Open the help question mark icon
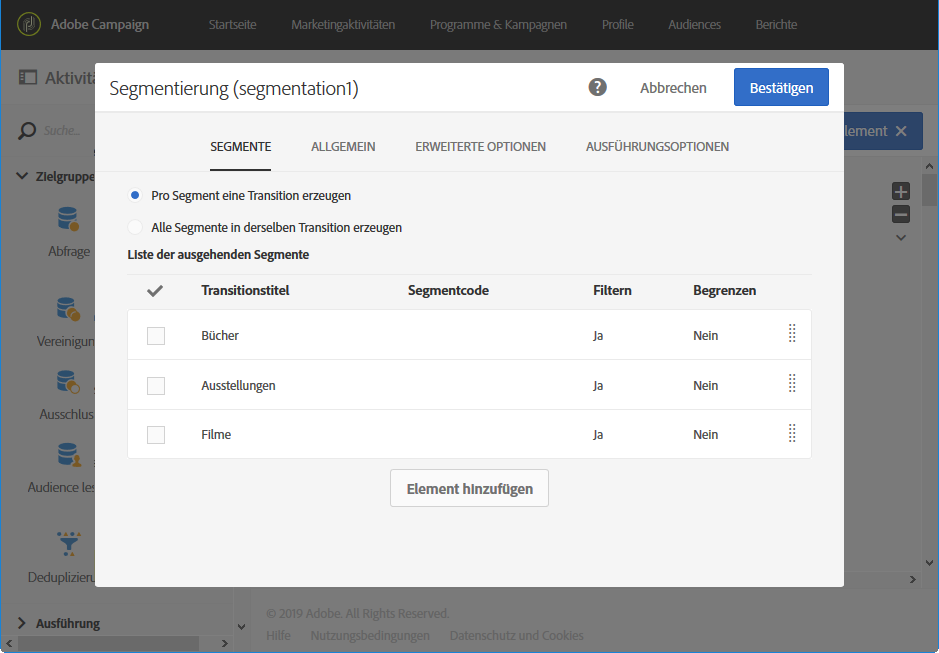 [x=598, y=87]
